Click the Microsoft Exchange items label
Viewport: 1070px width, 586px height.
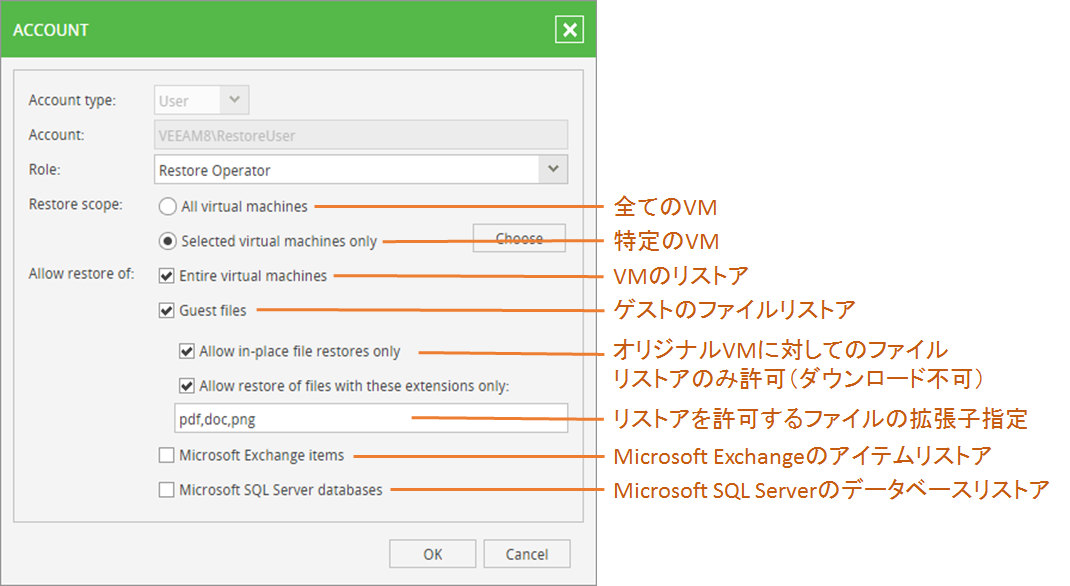[261, 455]
